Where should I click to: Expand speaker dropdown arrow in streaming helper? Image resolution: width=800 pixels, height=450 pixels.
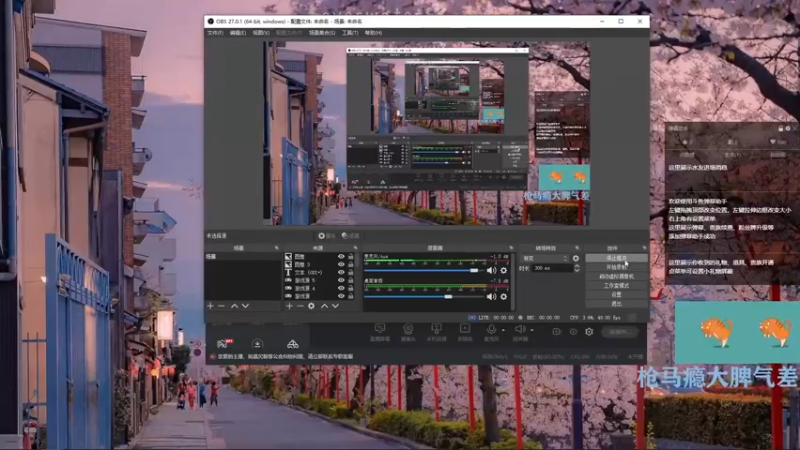[x=532, y=330]
